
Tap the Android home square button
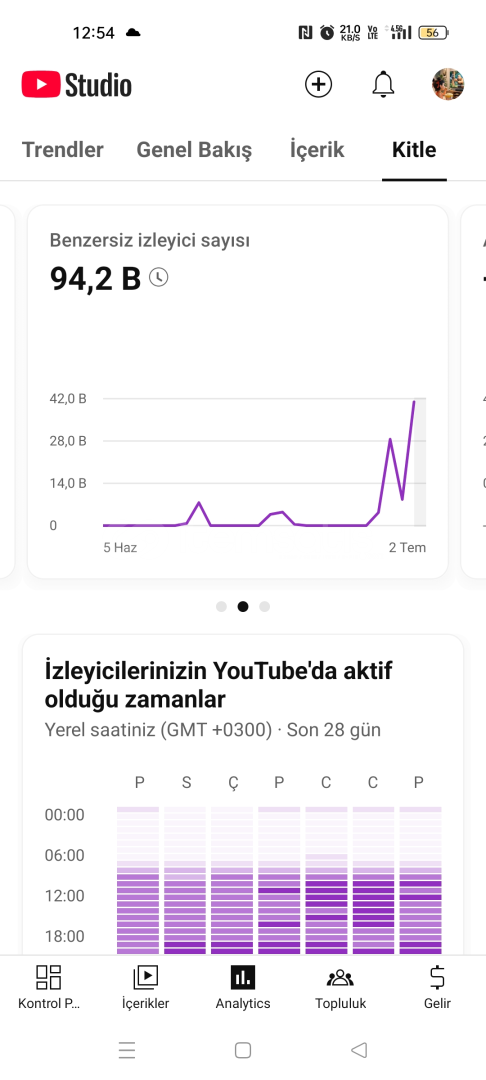click(x=242, y=1050)
